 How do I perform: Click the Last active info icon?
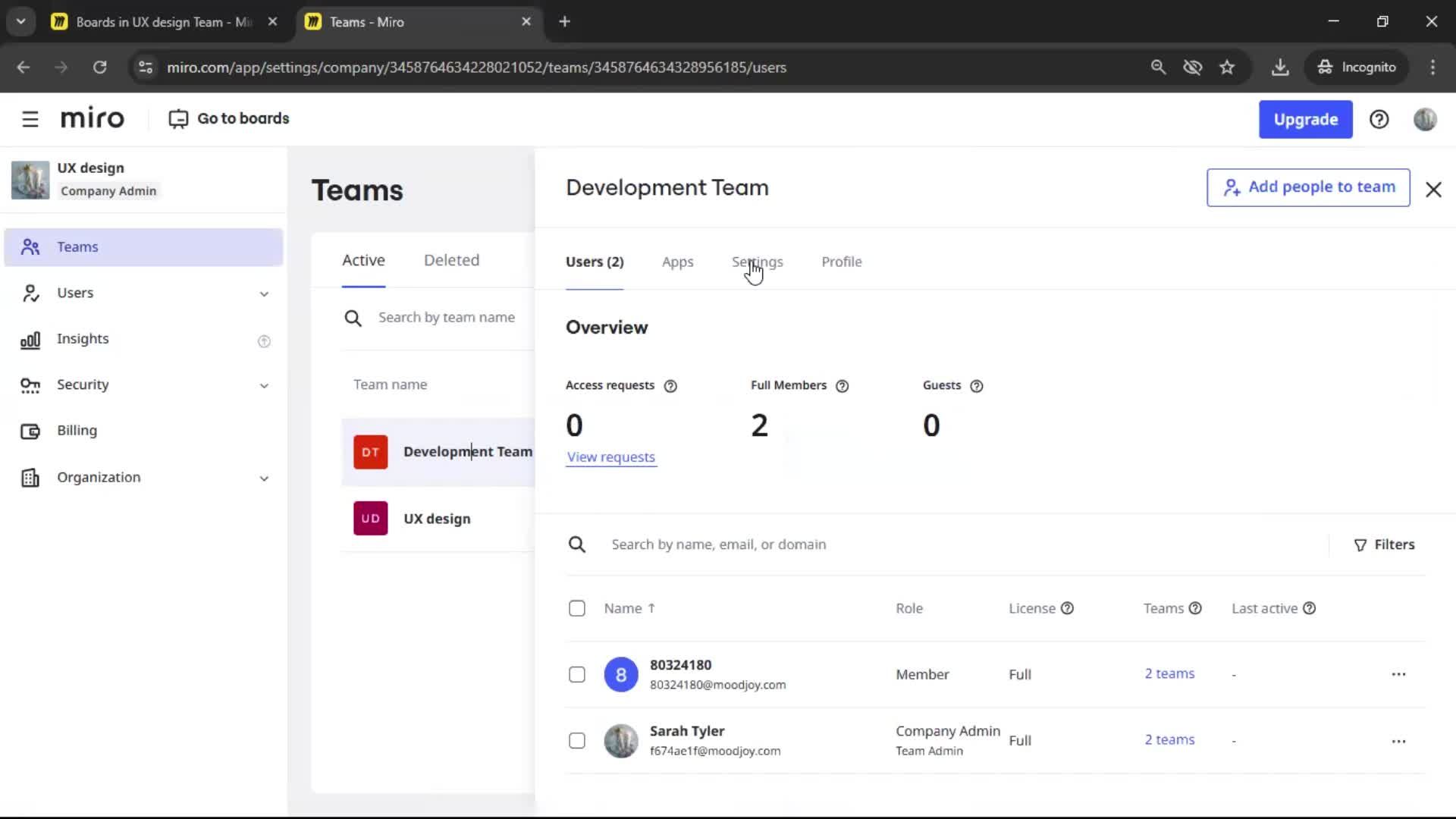pyautogui.click(x=1309, y=608)
